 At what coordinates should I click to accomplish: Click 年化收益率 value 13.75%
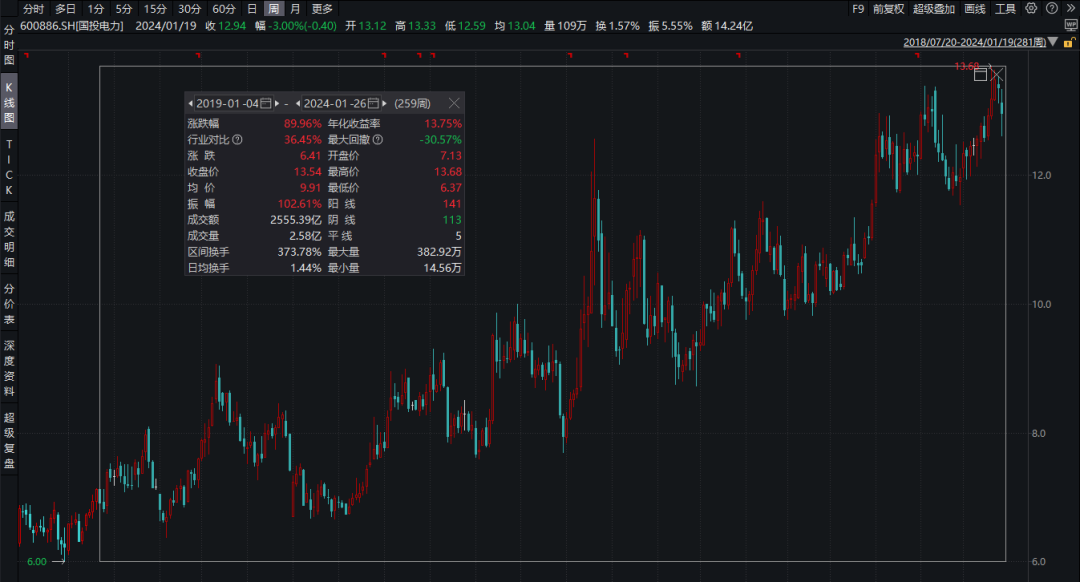click(x=443, y=124)
